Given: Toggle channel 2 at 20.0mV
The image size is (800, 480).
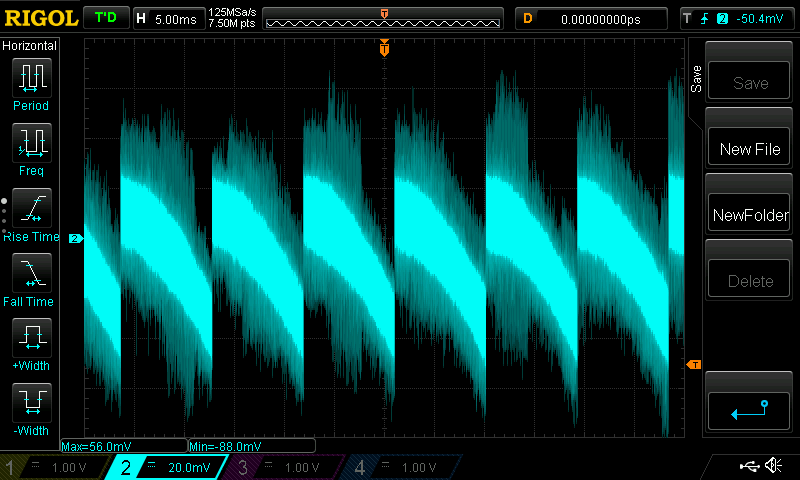Looking at the screenshot, I should 170,467.
